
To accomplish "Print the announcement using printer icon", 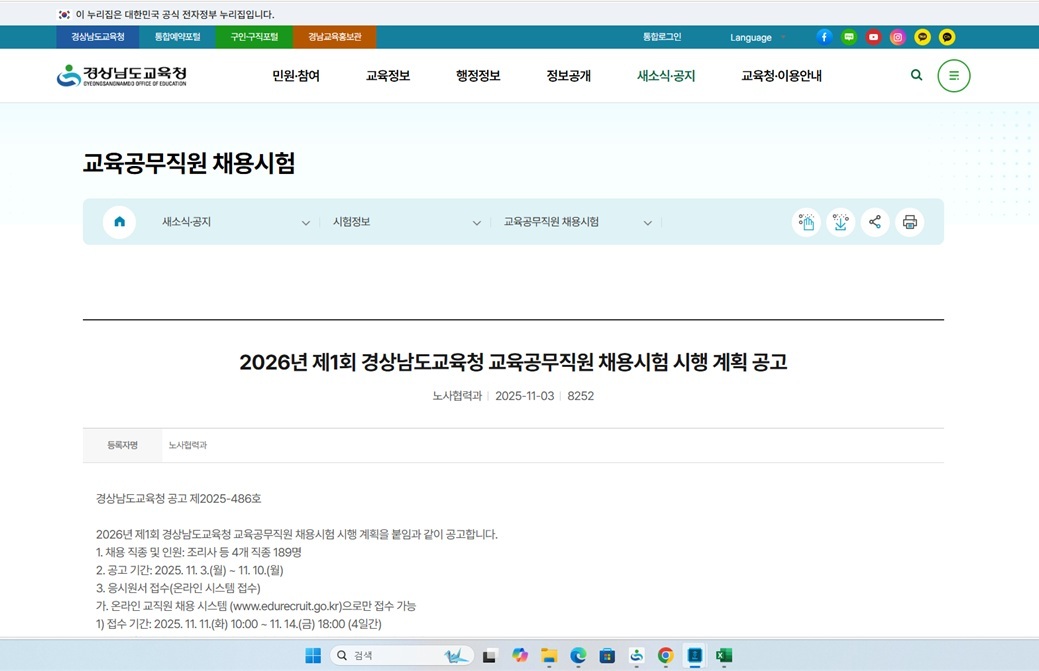I will [909, 222].
